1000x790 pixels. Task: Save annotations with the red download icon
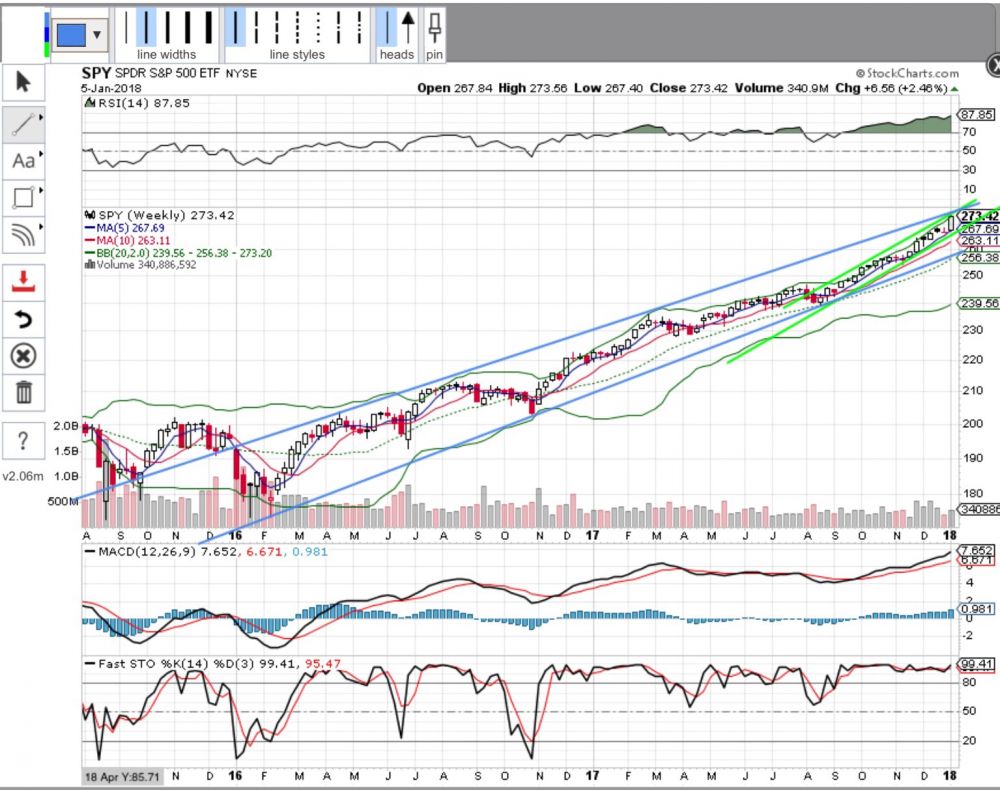coord(24,281)
